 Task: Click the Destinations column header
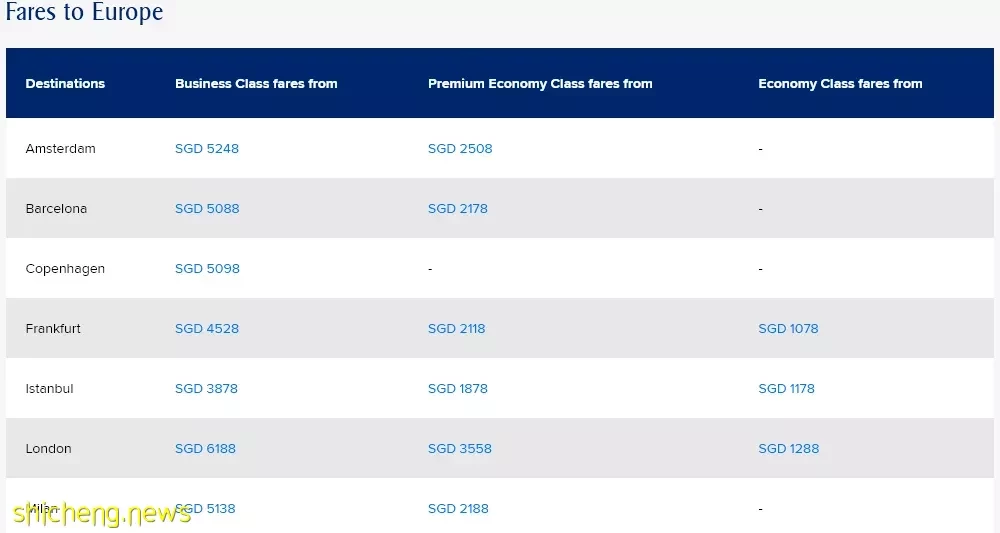pos(65,84)
